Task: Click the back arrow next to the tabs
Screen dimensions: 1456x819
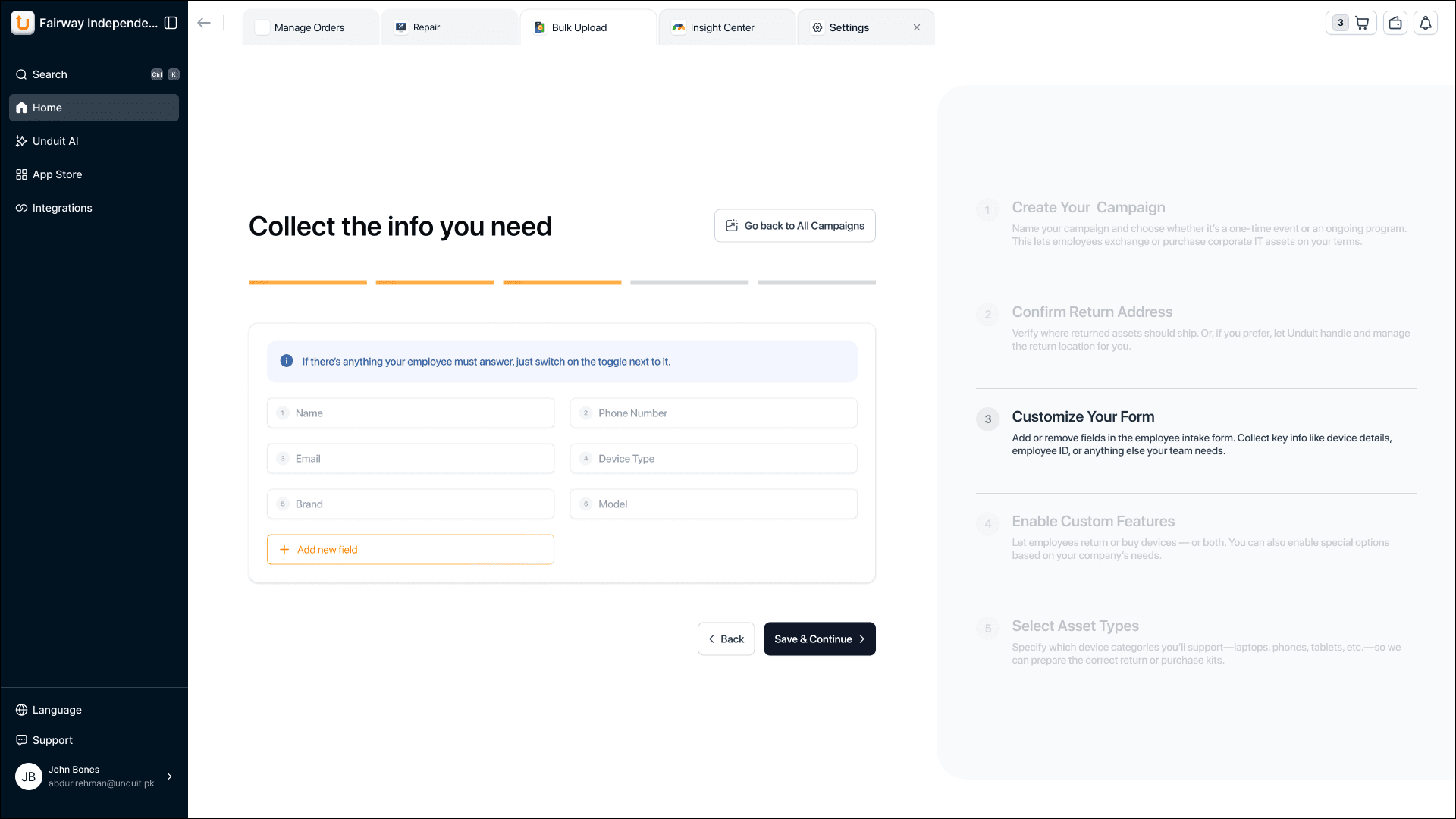Action: pyautogui.click(x=203, y=23)
